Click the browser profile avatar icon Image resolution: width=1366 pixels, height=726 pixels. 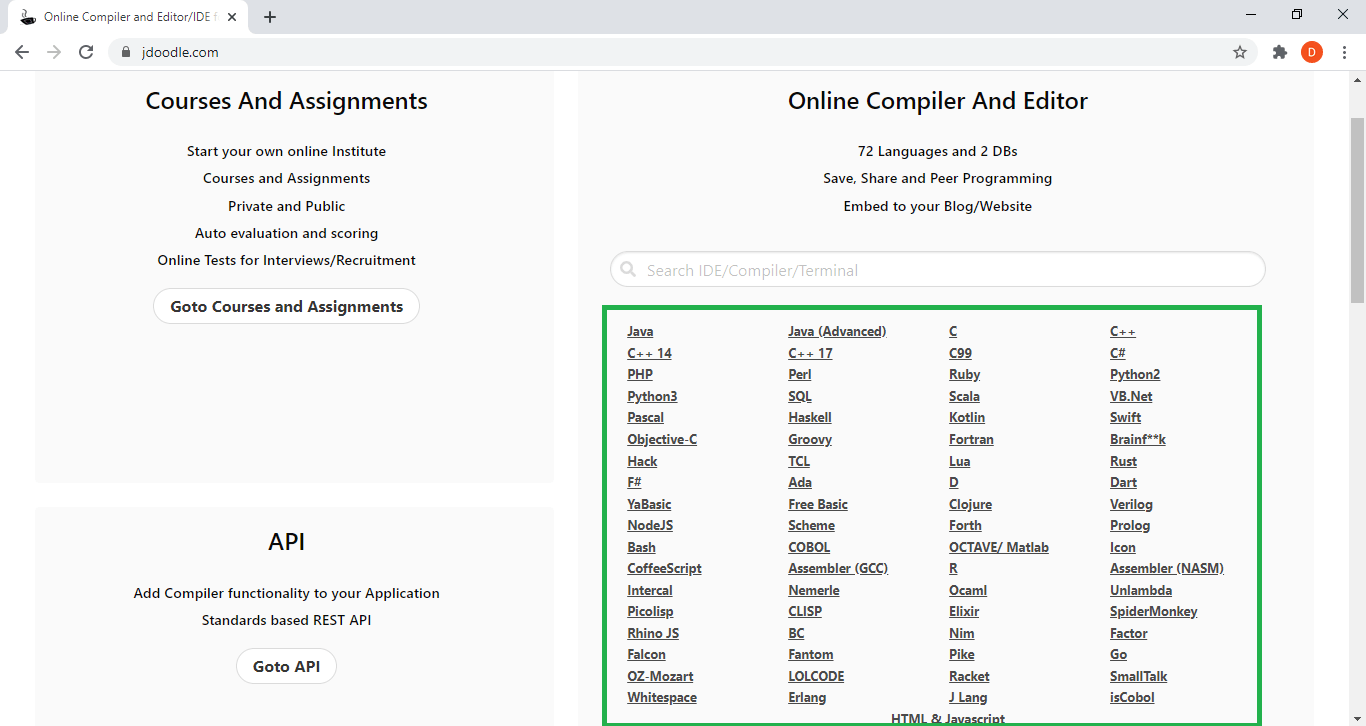coord(1312,52)
